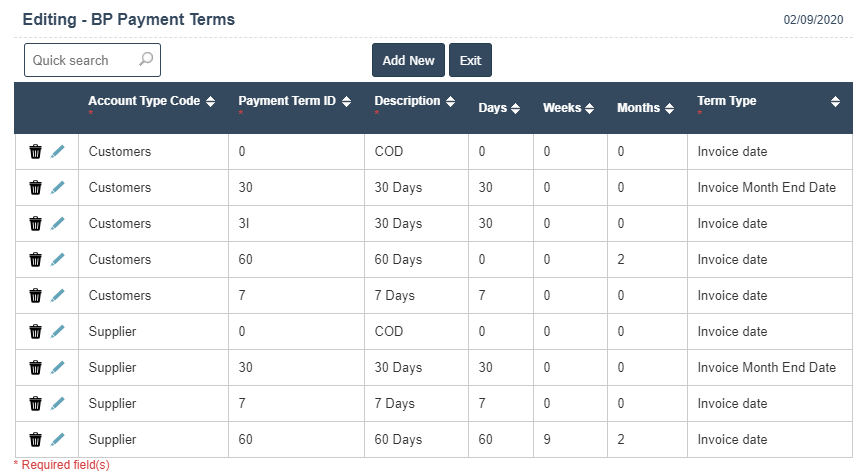
Task: Delete the Customers 7 Days row
Action: tap(36, 296)
